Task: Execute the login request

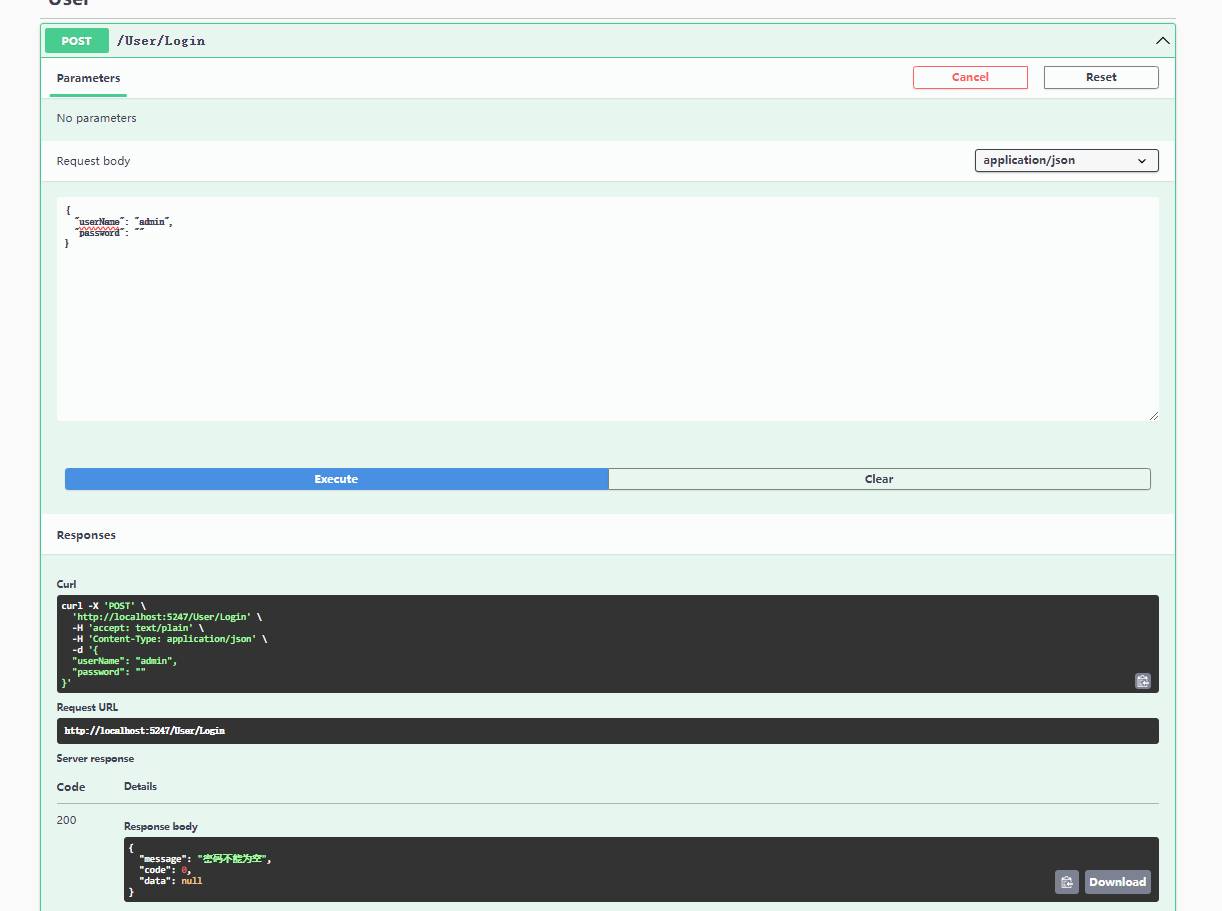Action: (336, 479)
